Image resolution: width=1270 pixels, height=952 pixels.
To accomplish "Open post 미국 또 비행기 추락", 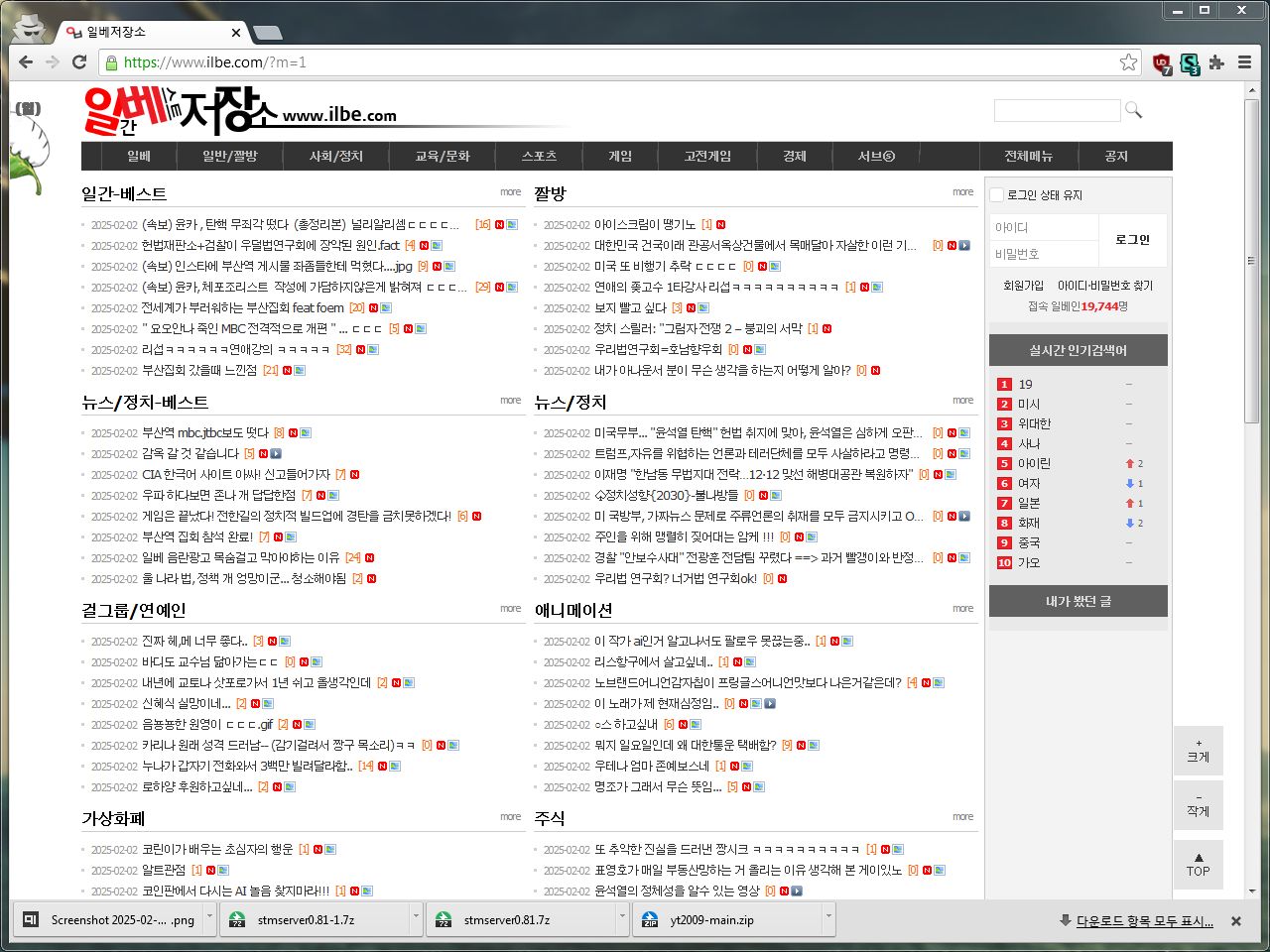I will [666, 267].
